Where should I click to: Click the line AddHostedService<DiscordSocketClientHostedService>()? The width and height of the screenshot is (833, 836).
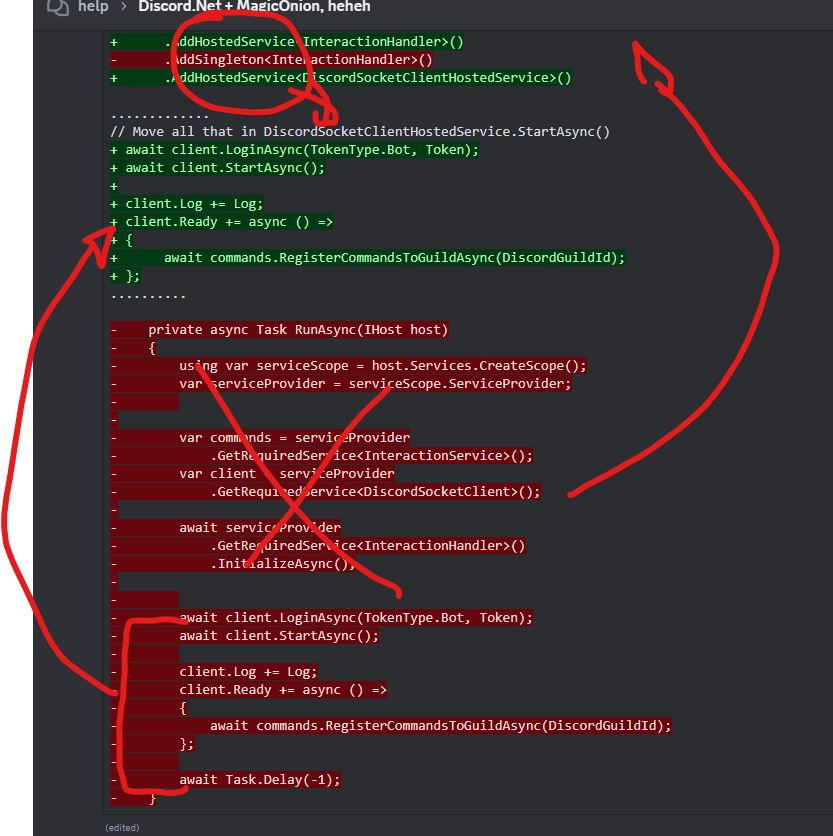click(341, 78)
